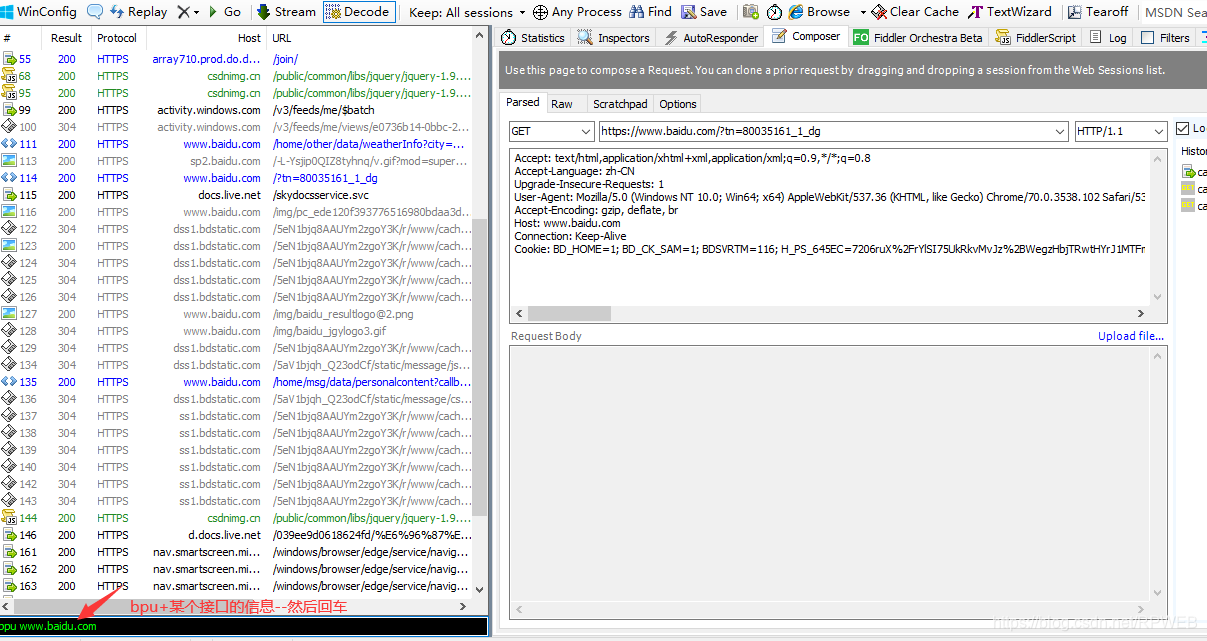Open the TextWizard tool
The width and height of the screenshot is (1207, 641).
click(1010, 12)
